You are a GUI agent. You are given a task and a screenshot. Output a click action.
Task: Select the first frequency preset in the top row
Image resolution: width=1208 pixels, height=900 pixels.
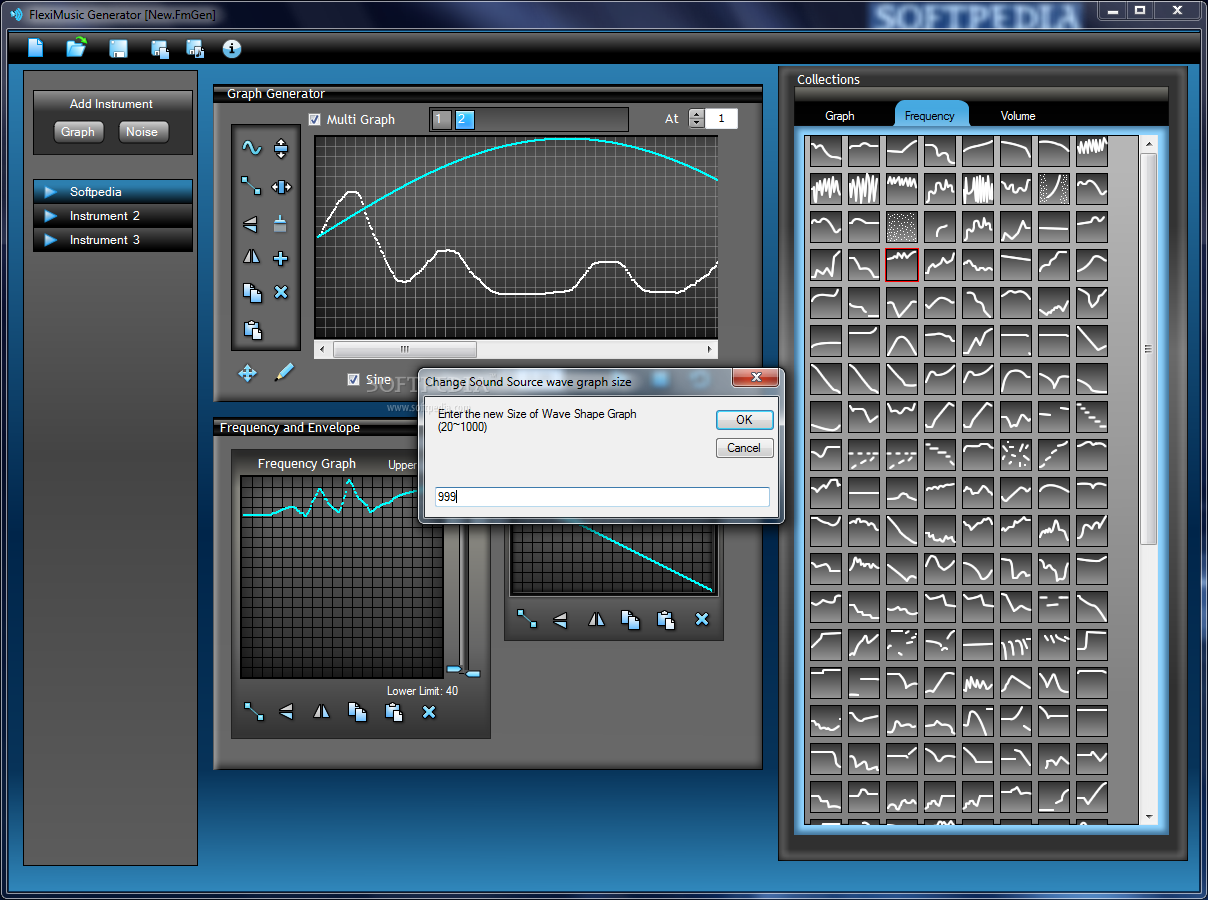826,151
